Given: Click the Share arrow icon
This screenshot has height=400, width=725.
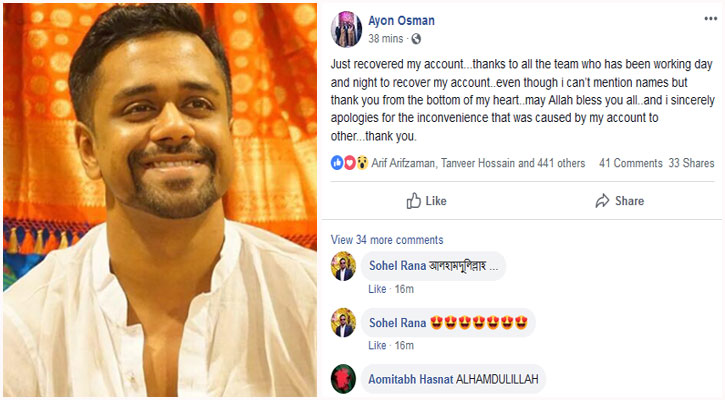Looking at the screenshot, I should tap(602, 201).
